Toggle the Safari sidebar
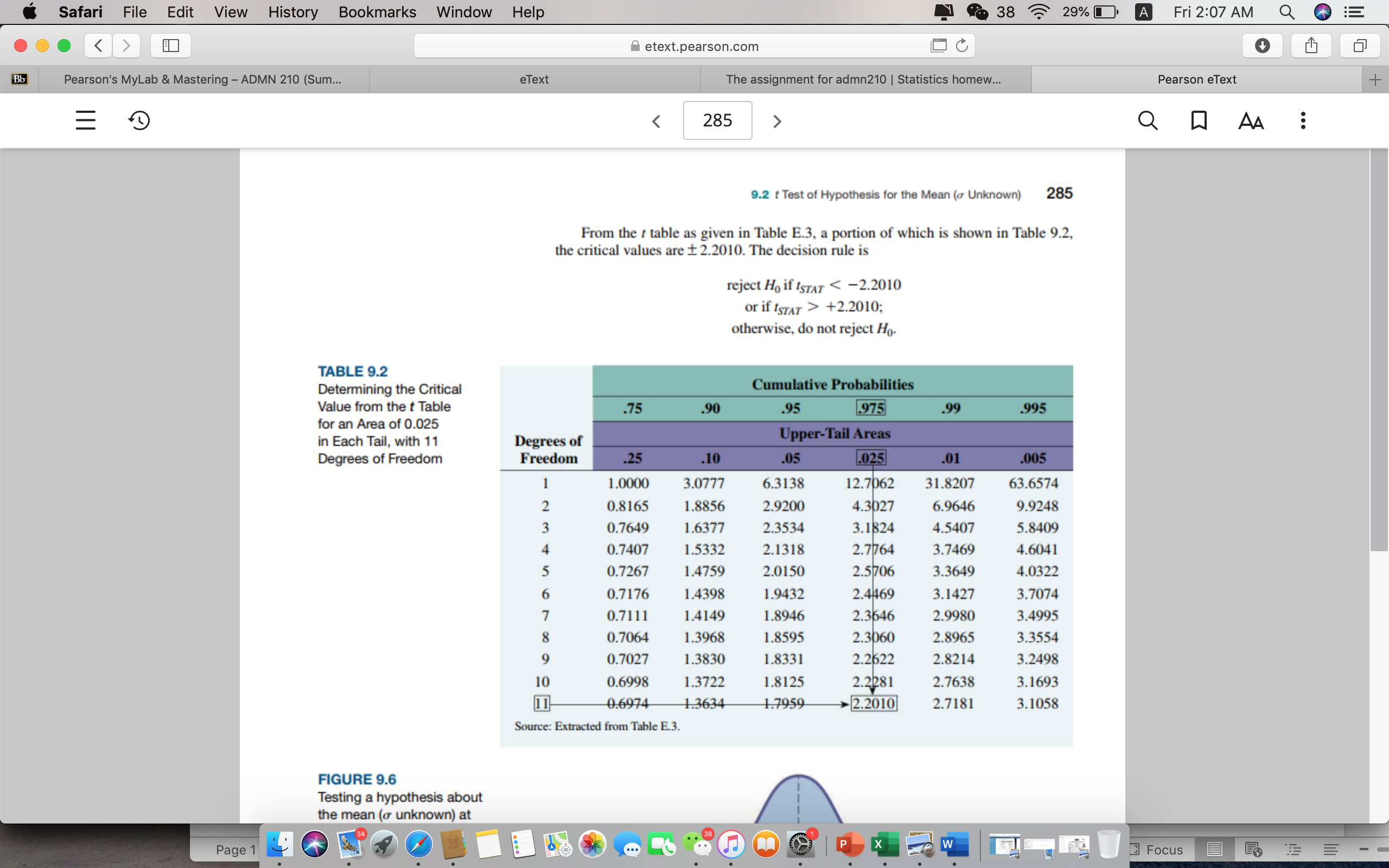This screenshot has height=868, width=1389. coord(170,46)
